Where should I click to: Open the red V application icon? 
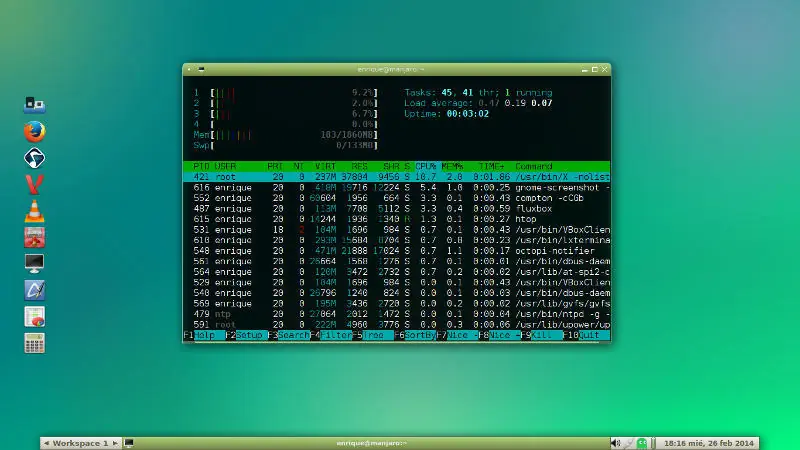pos(35,184)
